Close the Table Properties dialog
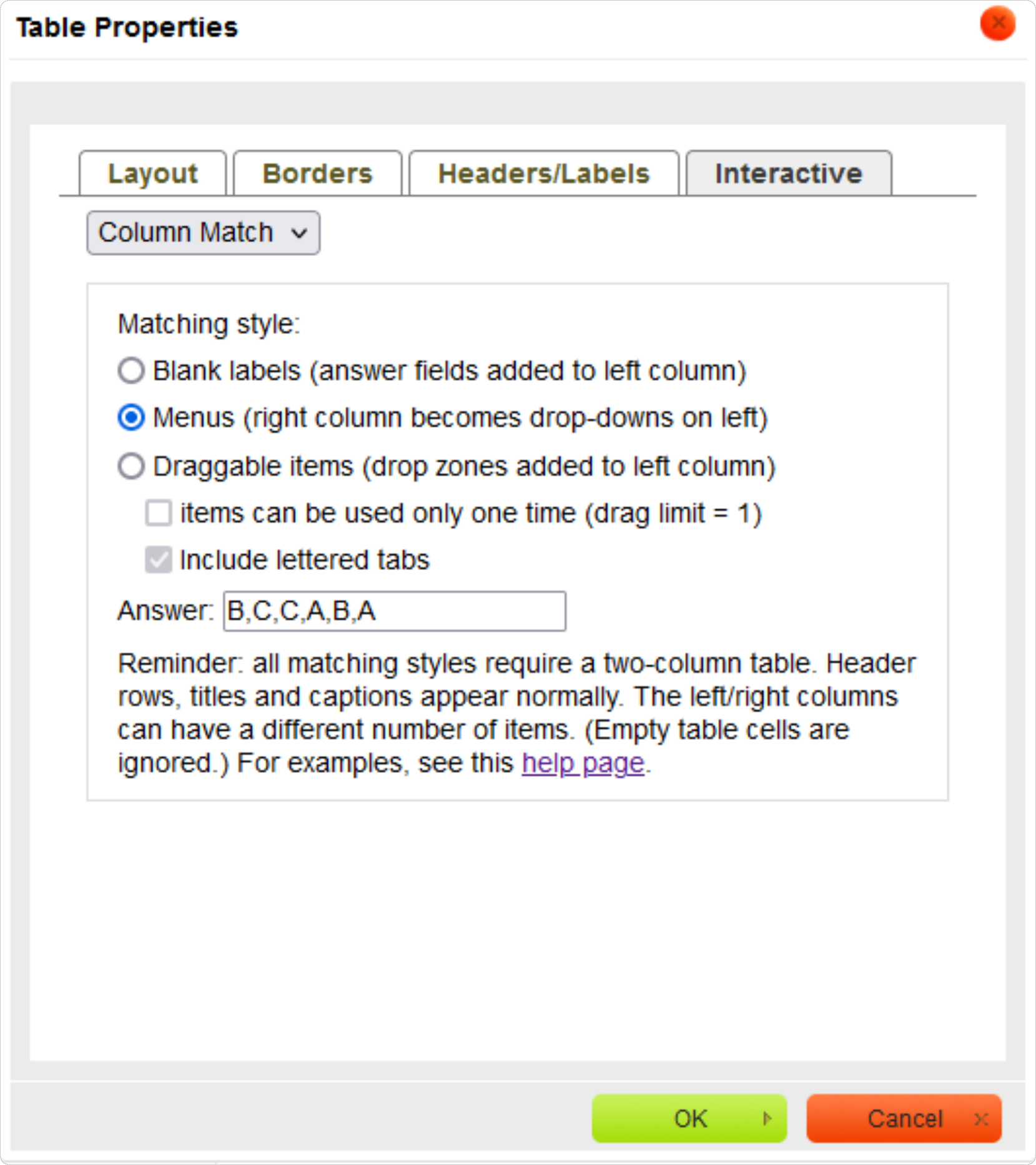 tap(997, 24)
